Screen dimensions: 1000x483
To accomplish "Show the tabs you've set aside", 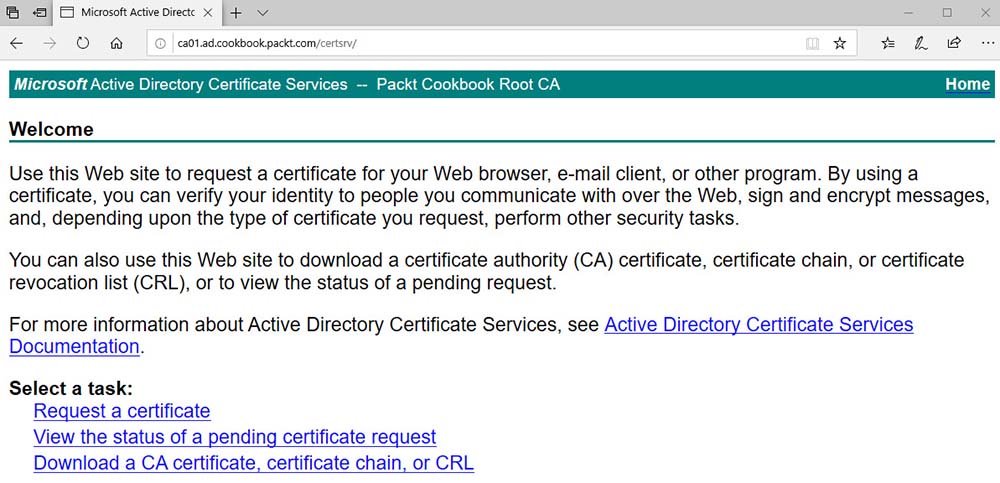I will tap(13, 13).
